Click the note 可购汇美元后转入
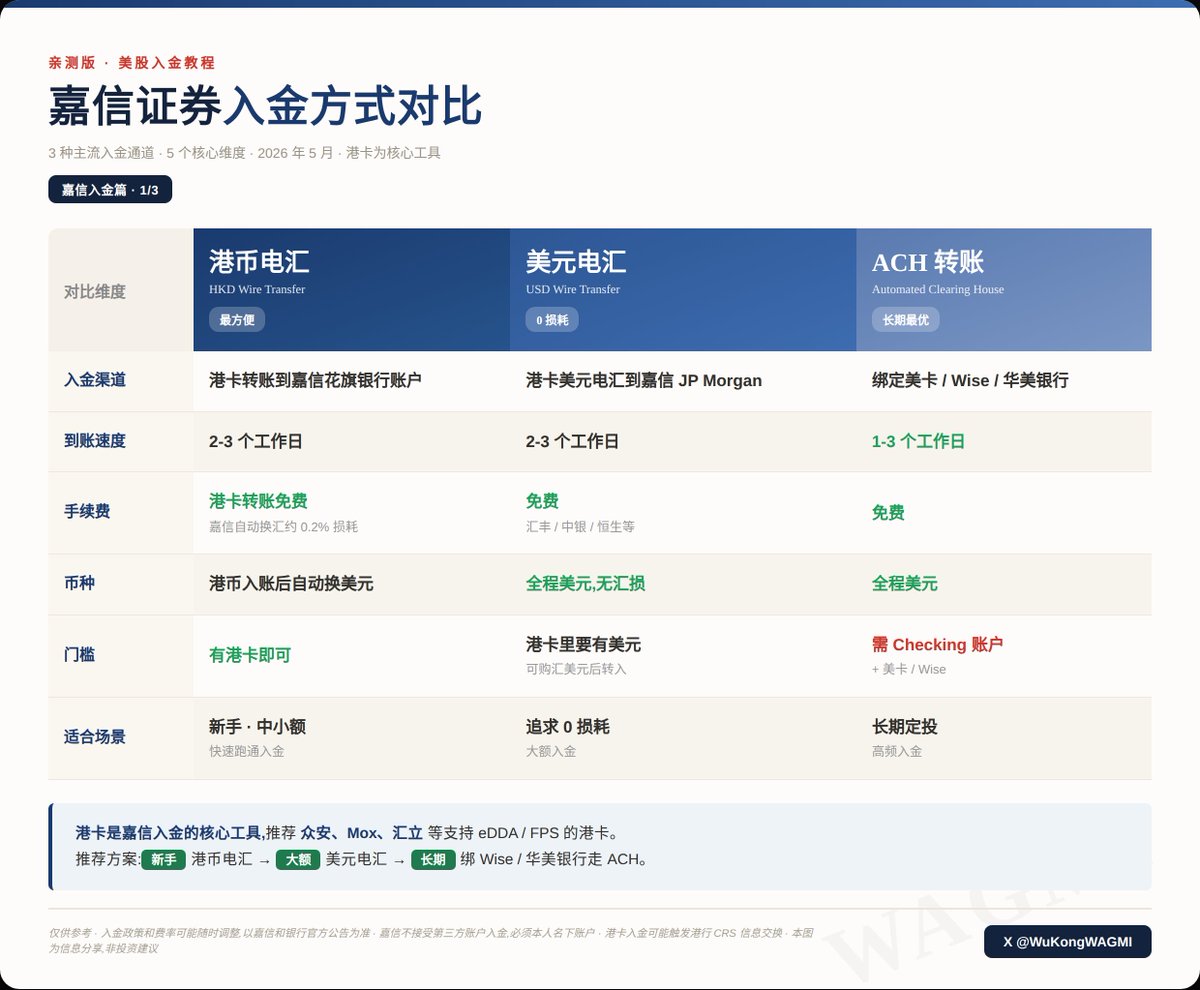 click(576, 669)
